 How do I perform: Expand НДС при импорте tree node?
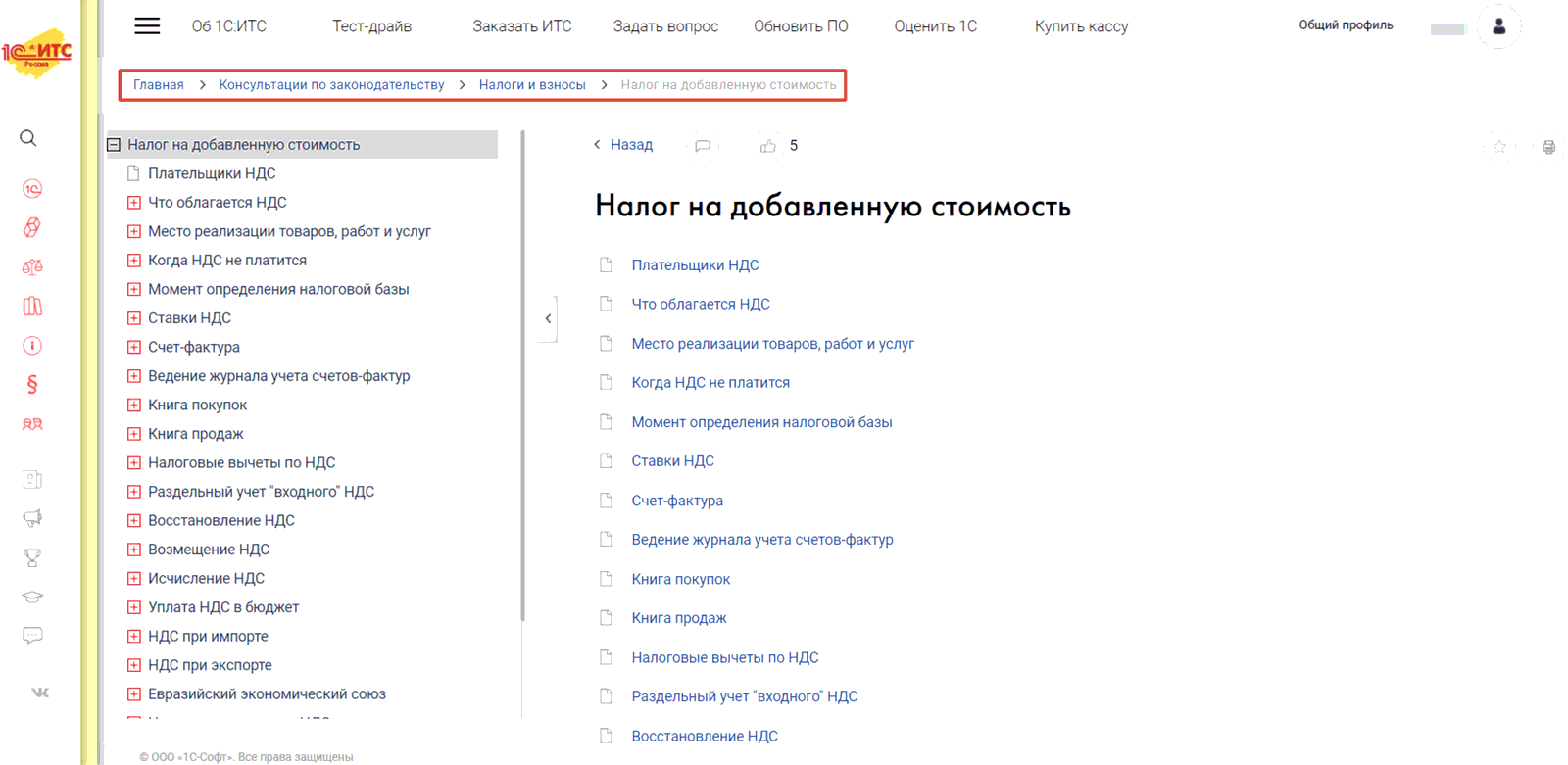[134, 637]
